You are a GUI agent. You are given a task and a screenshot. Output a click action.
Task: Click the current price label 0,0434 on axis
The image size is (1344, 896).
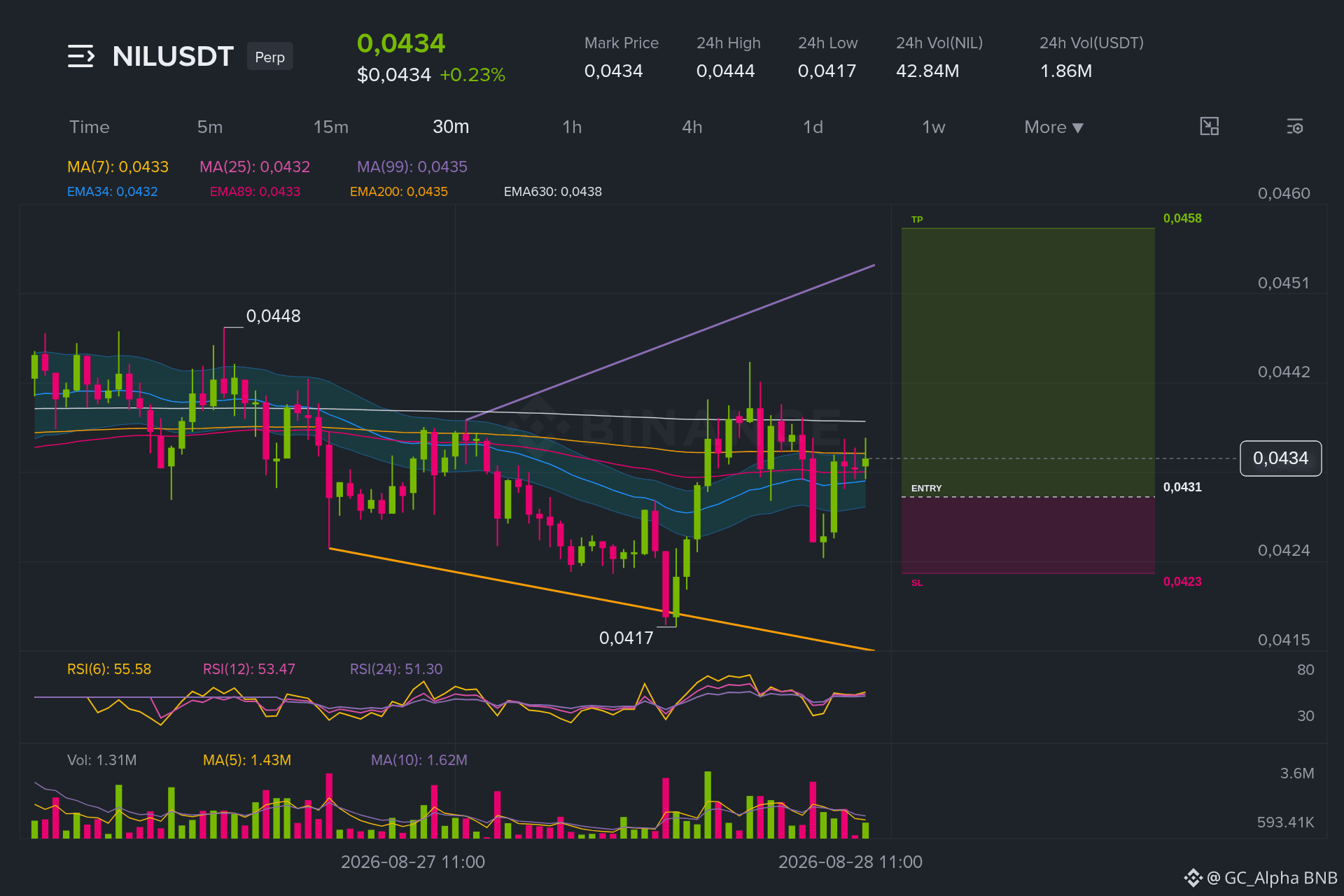[x=1280, y=458]
